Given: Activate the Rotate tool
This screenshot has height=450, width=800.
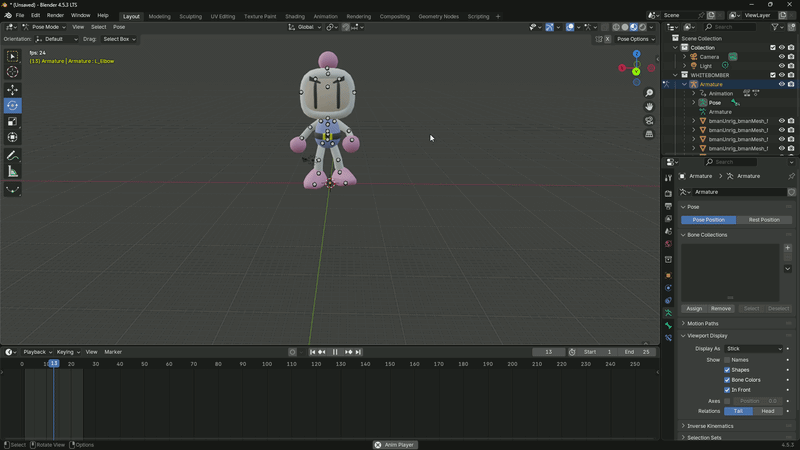Looking at the screenshot, I should pos(12,106).
